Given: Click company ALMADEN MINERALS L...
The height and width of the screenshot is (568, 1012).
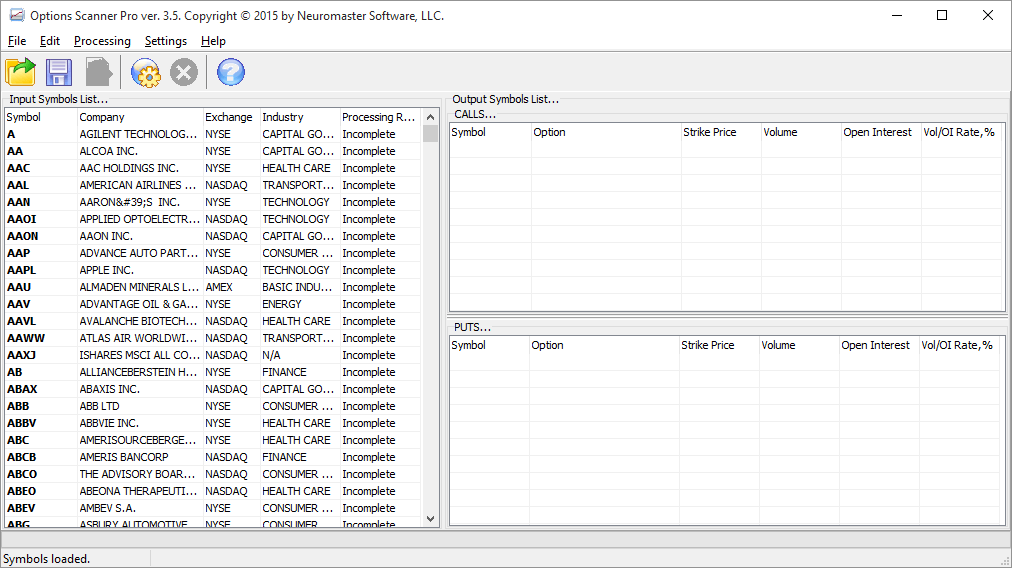Looking at the screenshot, I should (139, 287).
